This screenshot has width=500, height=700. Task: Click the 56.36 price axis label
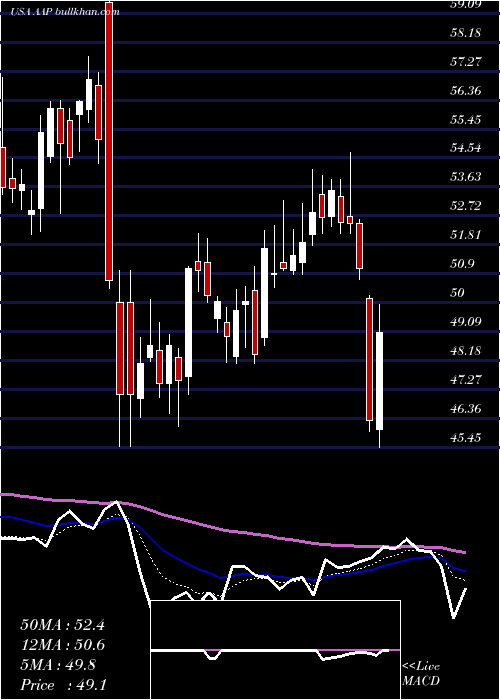[x=465, y=91]
